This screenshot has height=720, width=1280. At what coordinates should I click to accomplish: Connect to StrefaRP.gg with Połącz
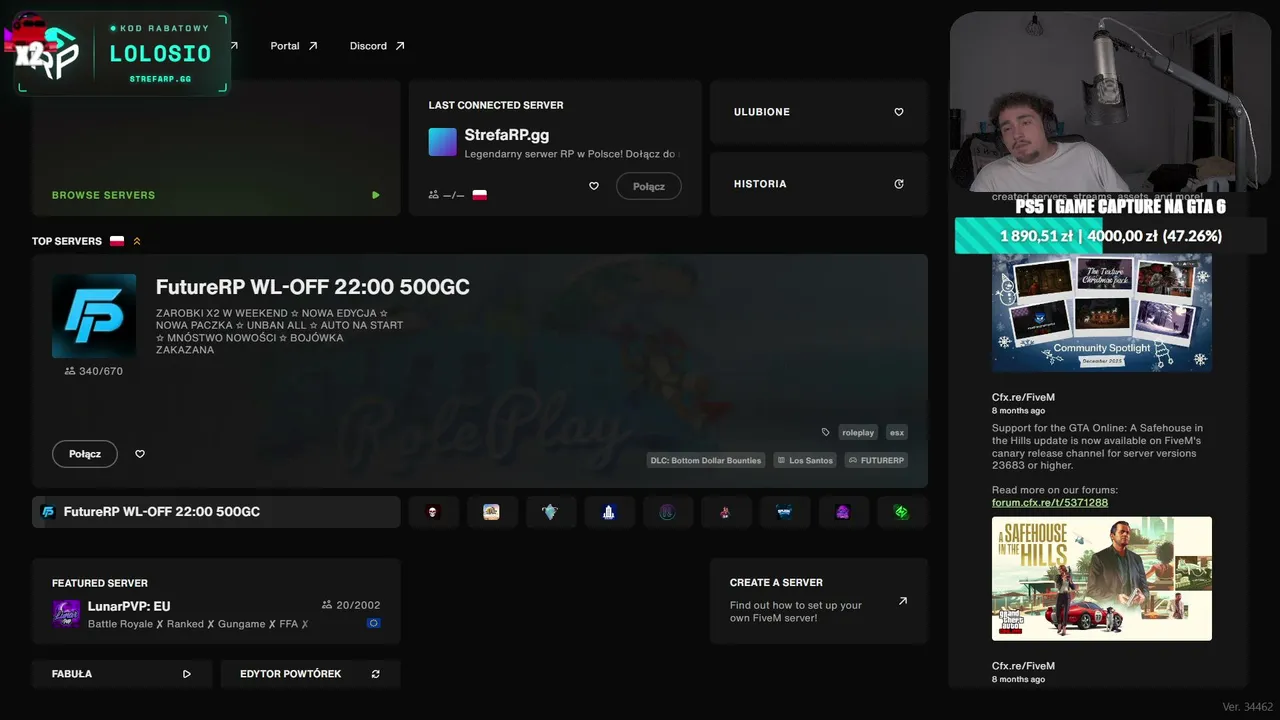pos(649,186)
